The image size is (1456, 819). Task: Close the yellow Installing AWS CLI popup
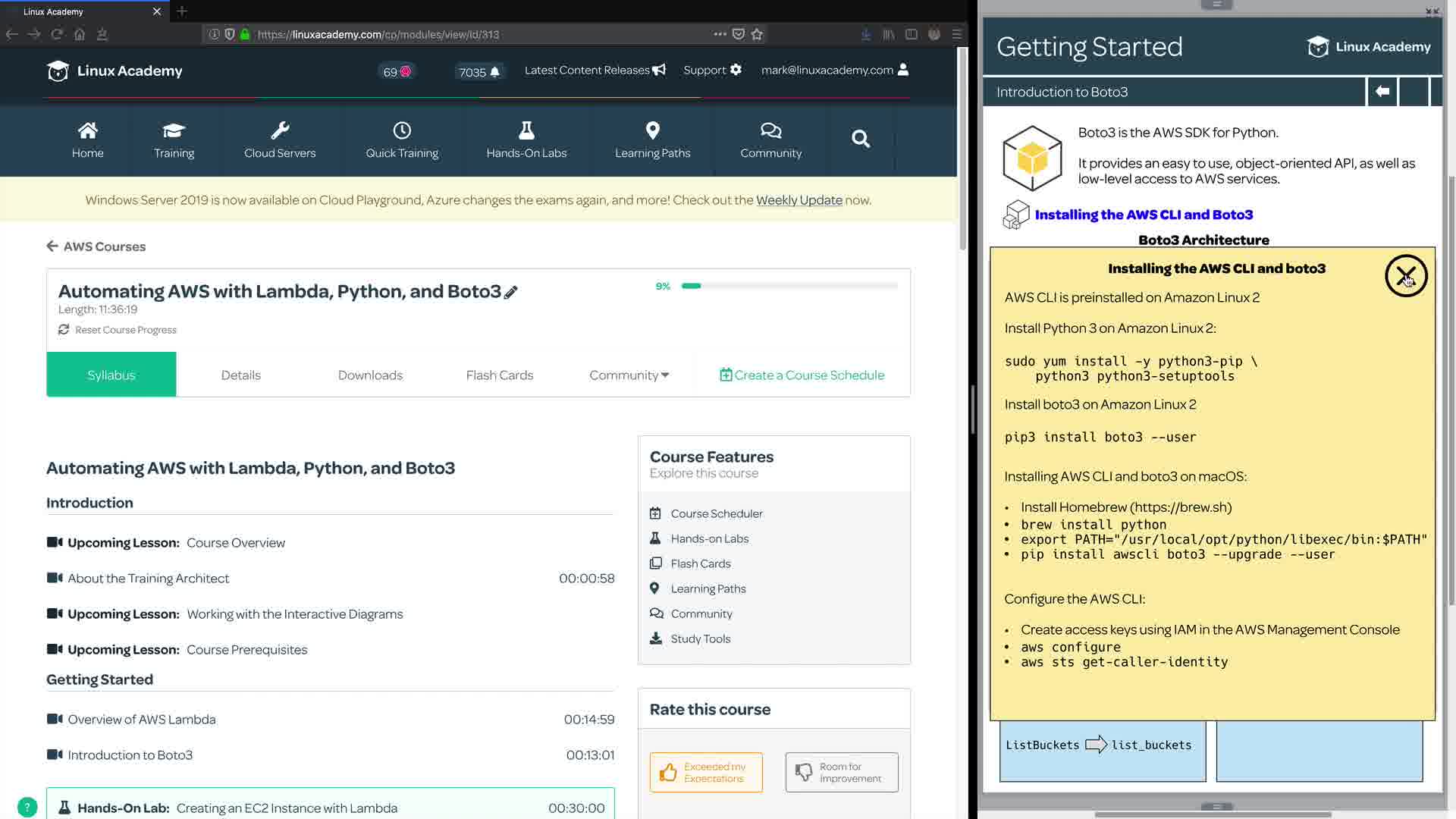1405,276
